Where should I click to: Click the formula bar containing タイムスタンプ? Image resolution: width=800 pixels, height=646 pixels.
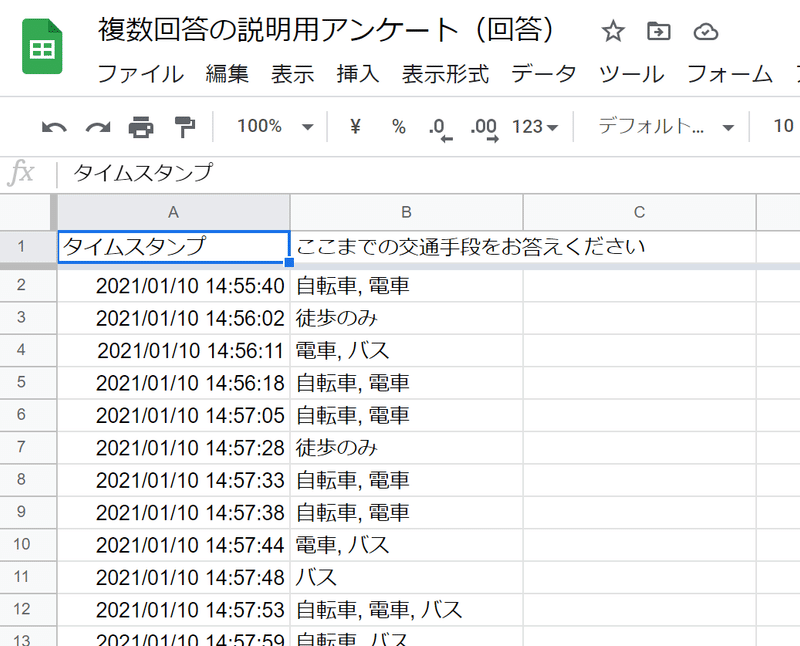(429, 172)
